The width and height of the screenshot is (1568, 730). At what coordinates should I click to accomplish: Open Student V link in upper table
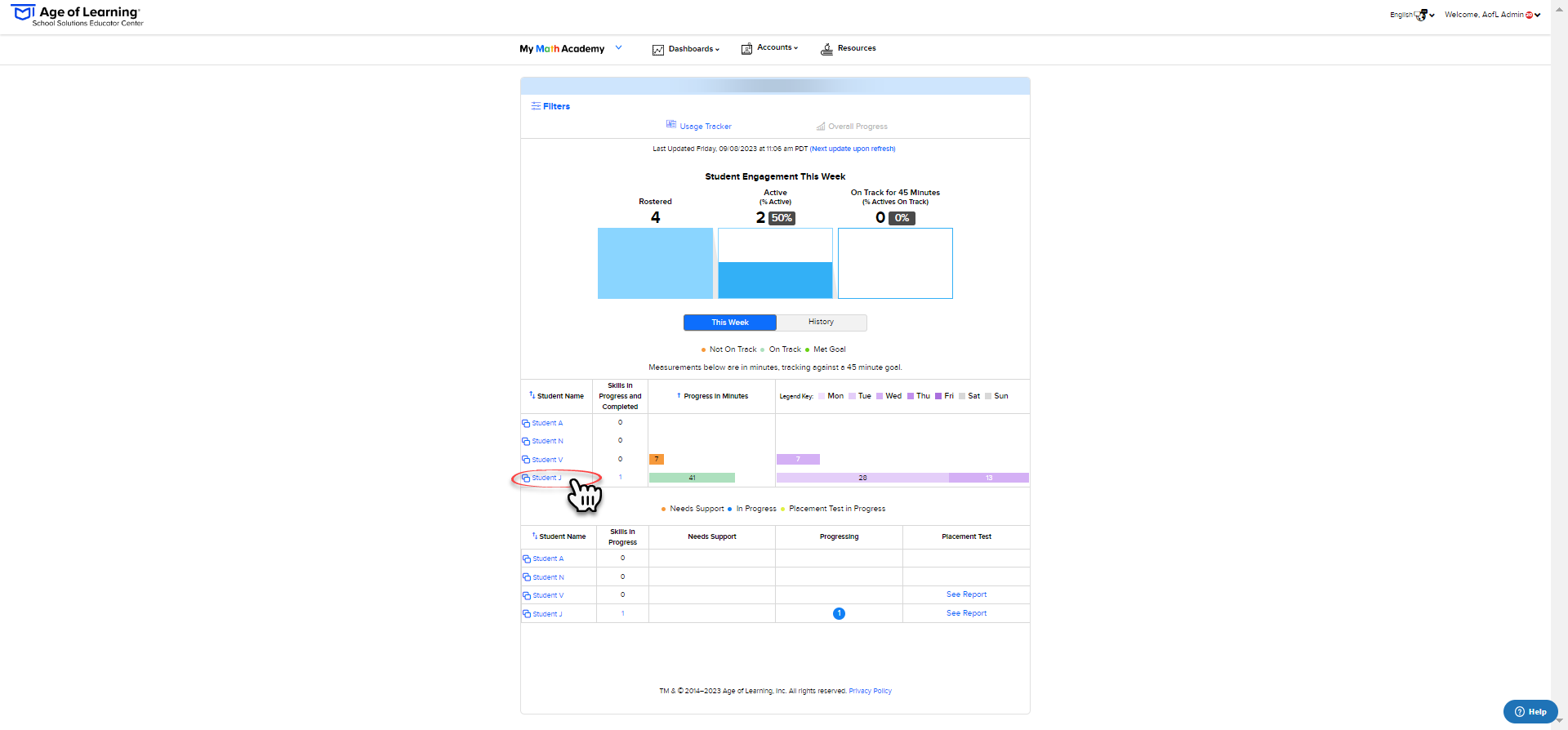click(x=547, y=460)
